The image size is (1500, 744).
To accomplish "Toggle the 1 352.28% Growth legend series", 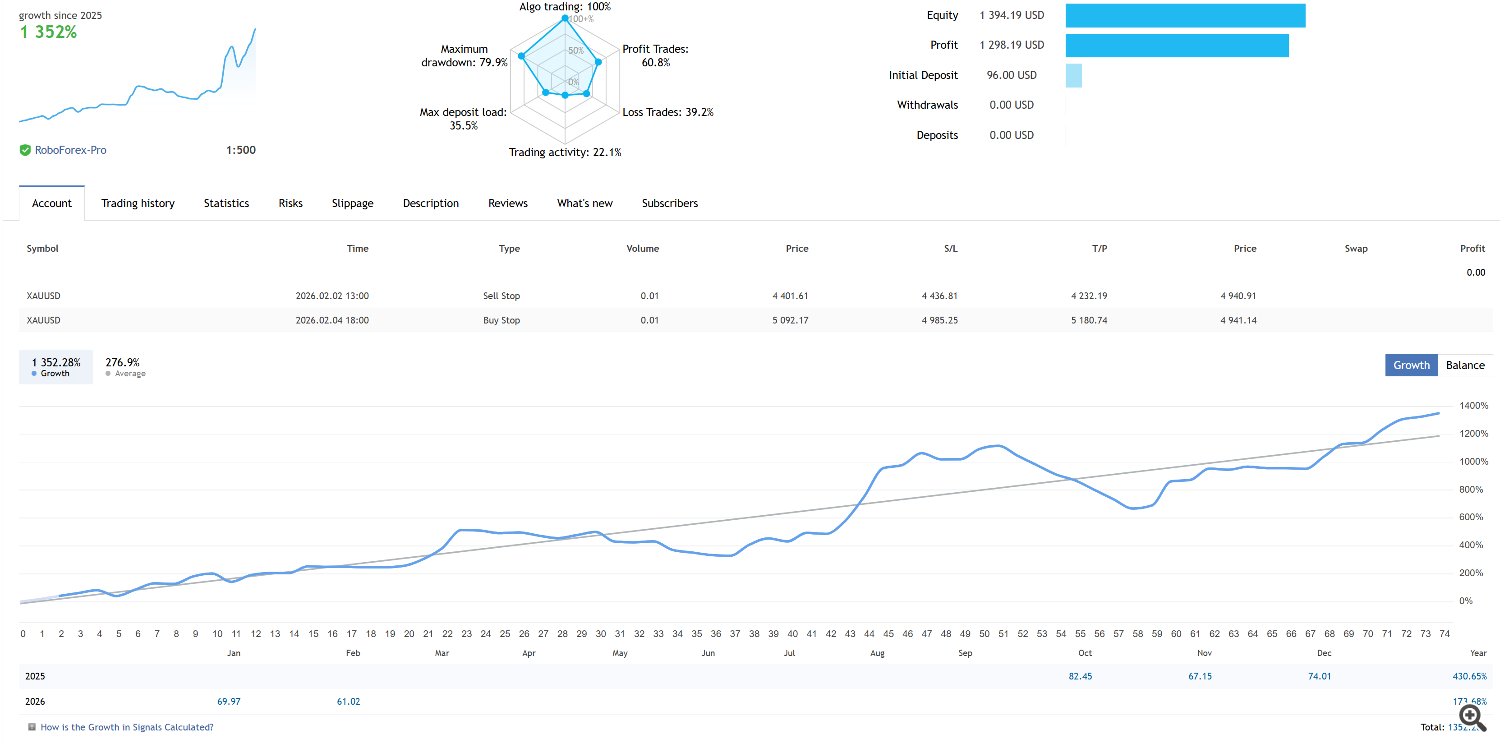I will tap(56, 366).
